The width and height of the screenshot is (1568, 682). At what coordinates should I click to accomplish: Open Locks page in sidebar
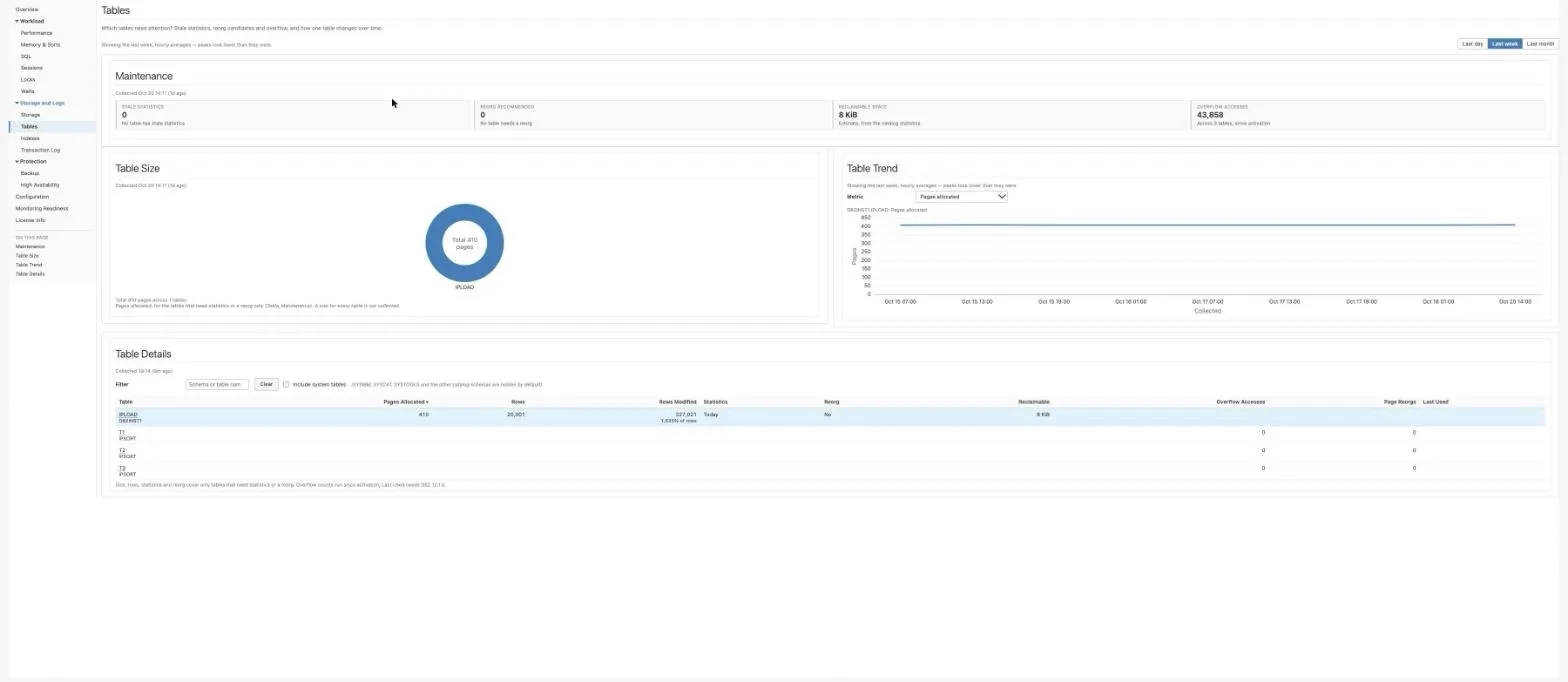point(28,80)
